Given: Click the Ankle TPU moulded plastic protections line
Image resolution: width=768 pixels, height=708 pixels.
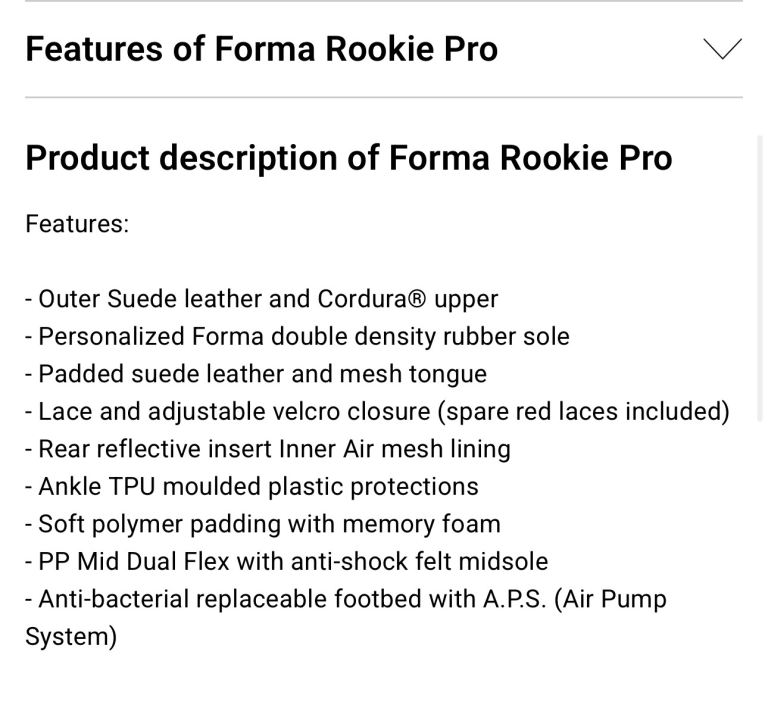Looking at the screenshot, I should (252, 486).
